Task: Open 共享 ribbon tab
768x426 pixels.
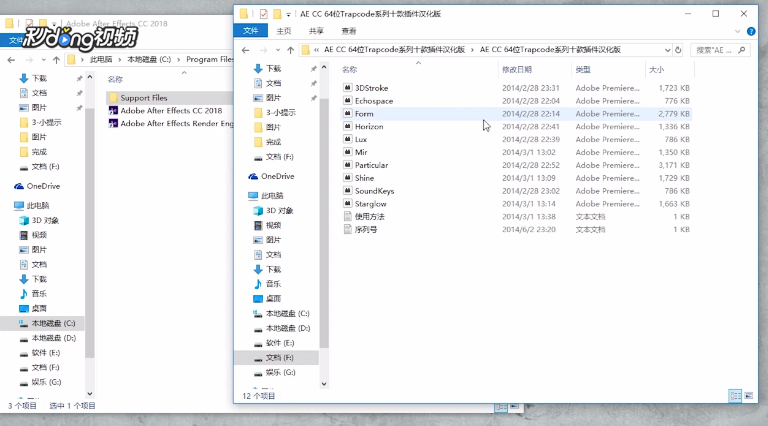Action: 316,31
